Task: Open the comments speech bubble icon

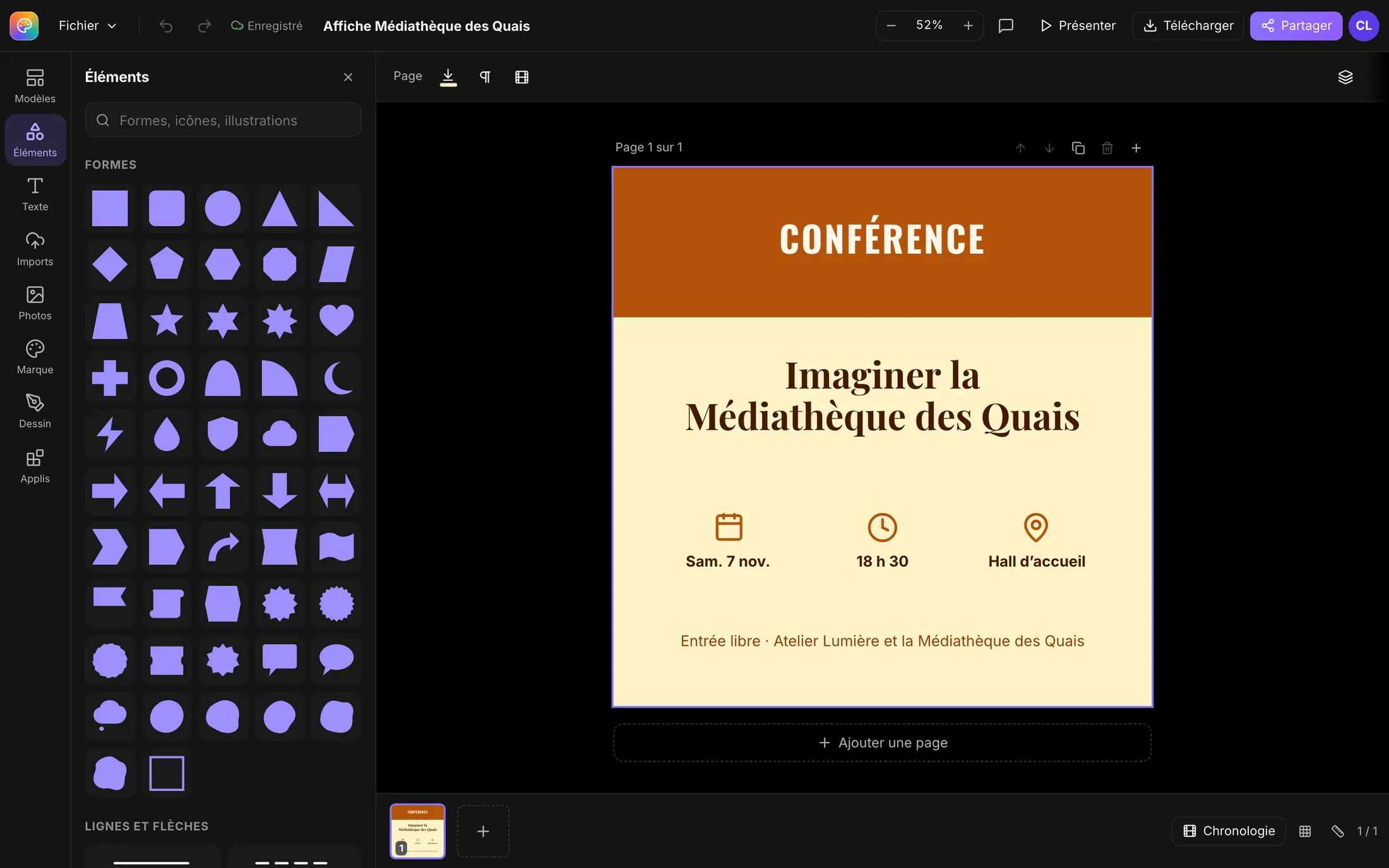Action: coord(1006,26)
